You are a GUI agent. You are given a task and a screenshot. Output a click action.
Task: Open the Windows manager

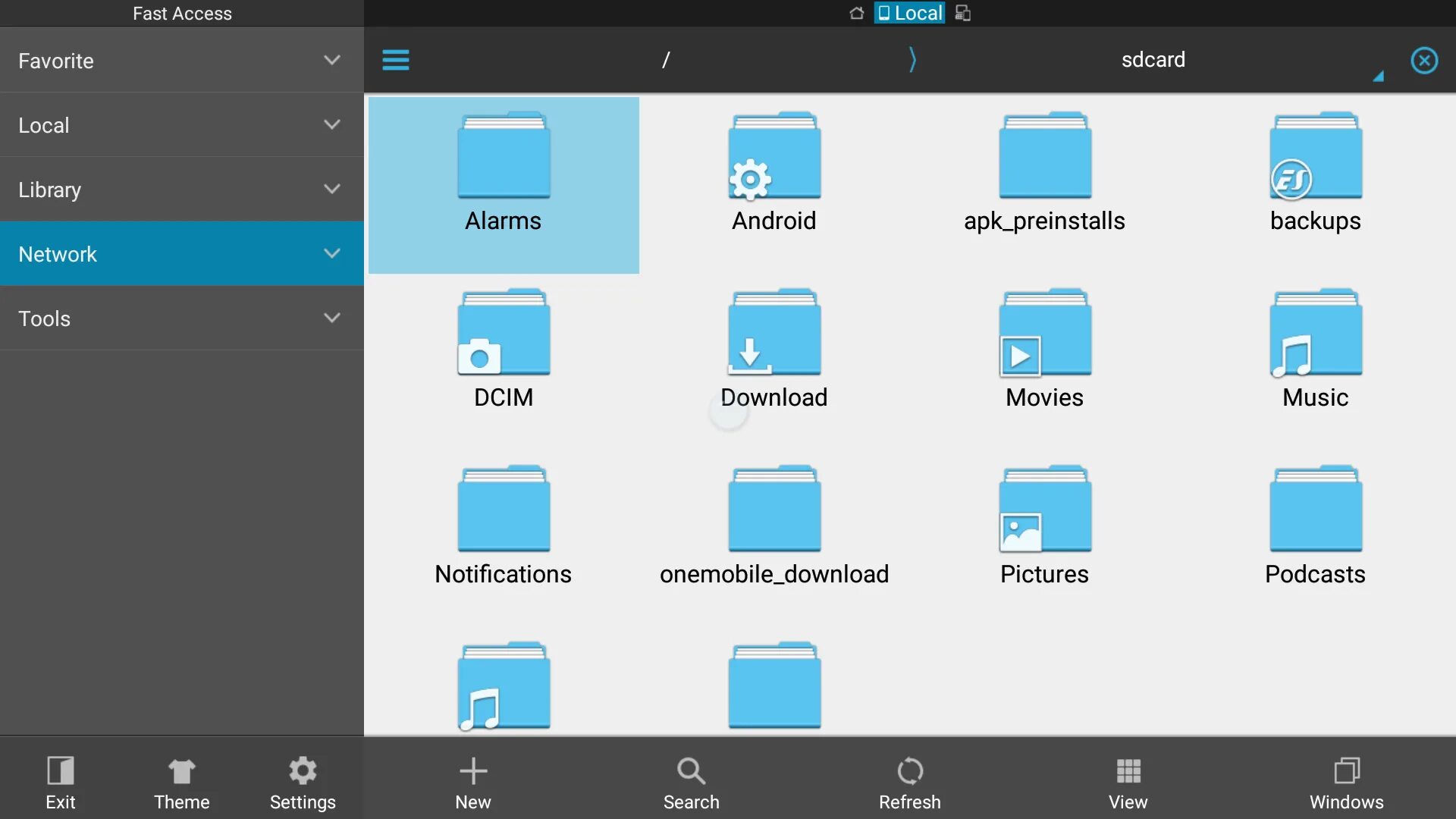pos(1346,783)
